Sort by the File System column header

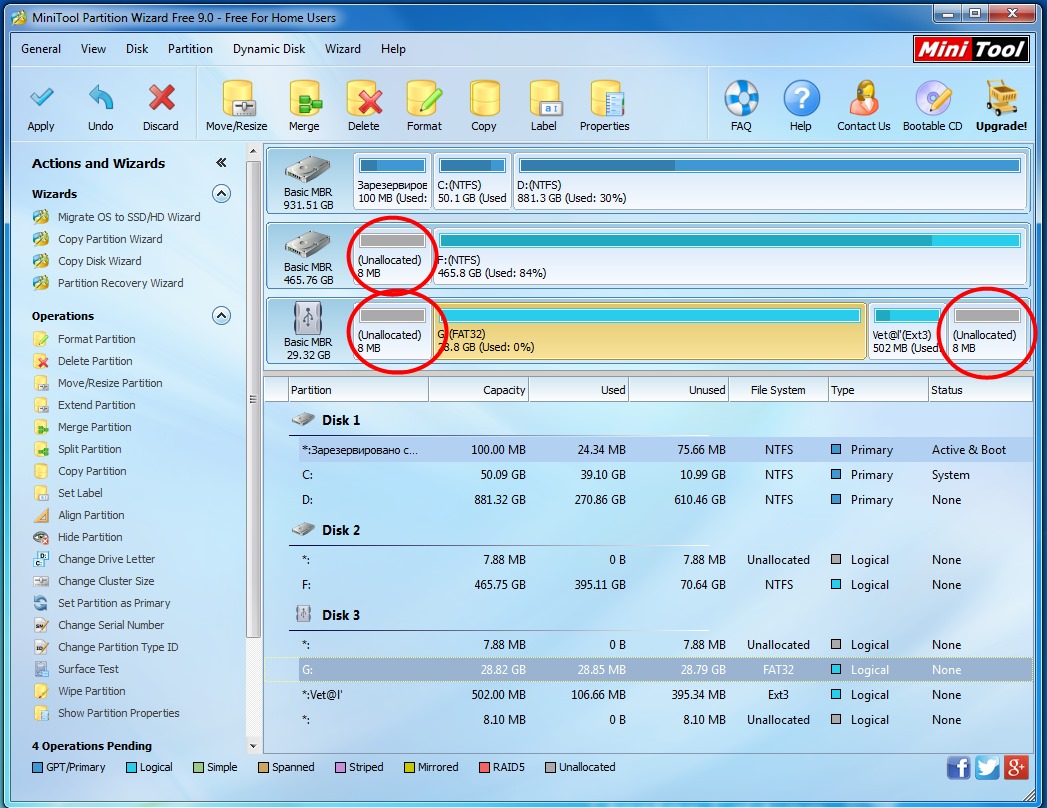(778, 390)
